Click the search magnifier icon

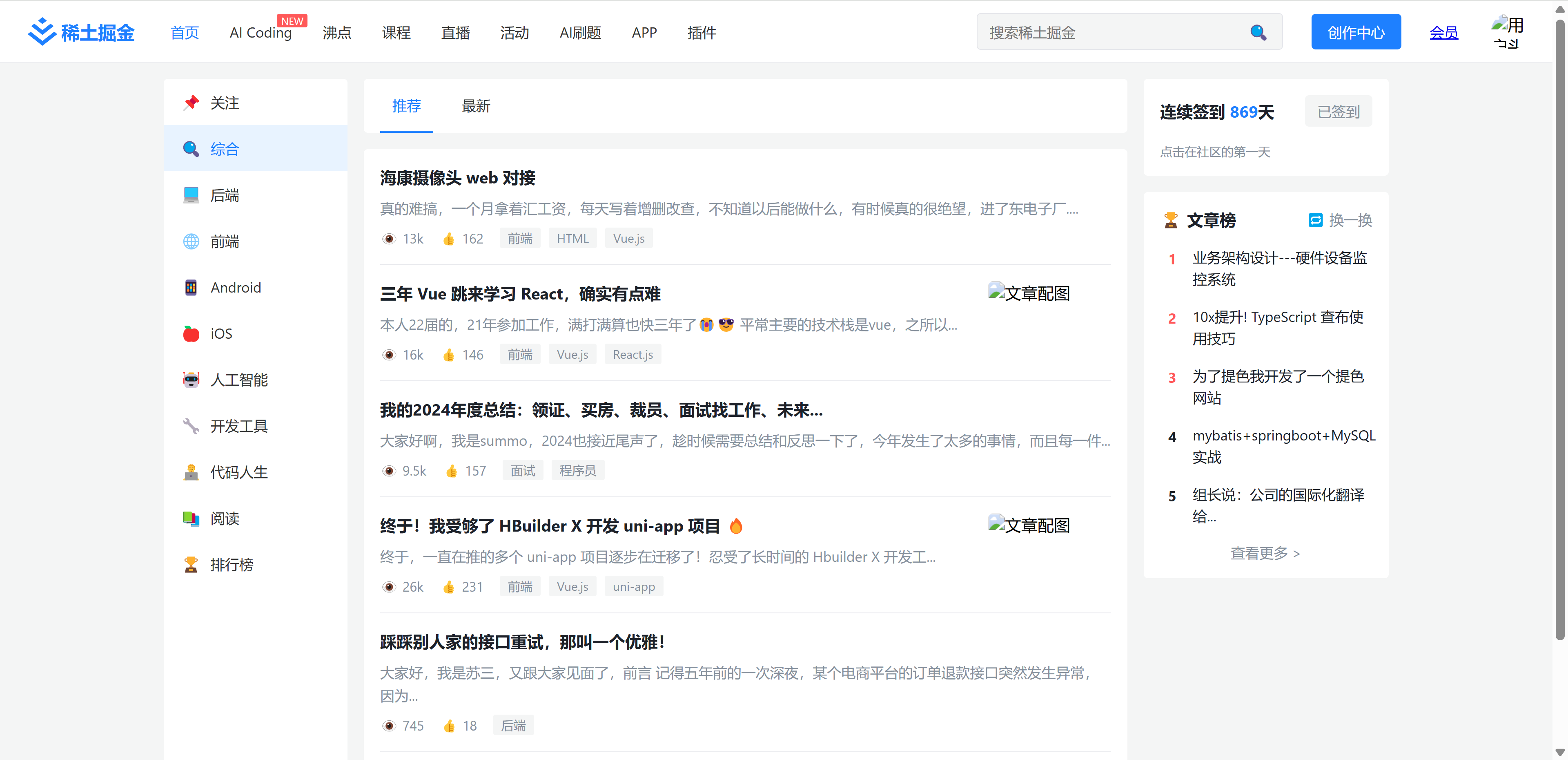pos(1258,32)
